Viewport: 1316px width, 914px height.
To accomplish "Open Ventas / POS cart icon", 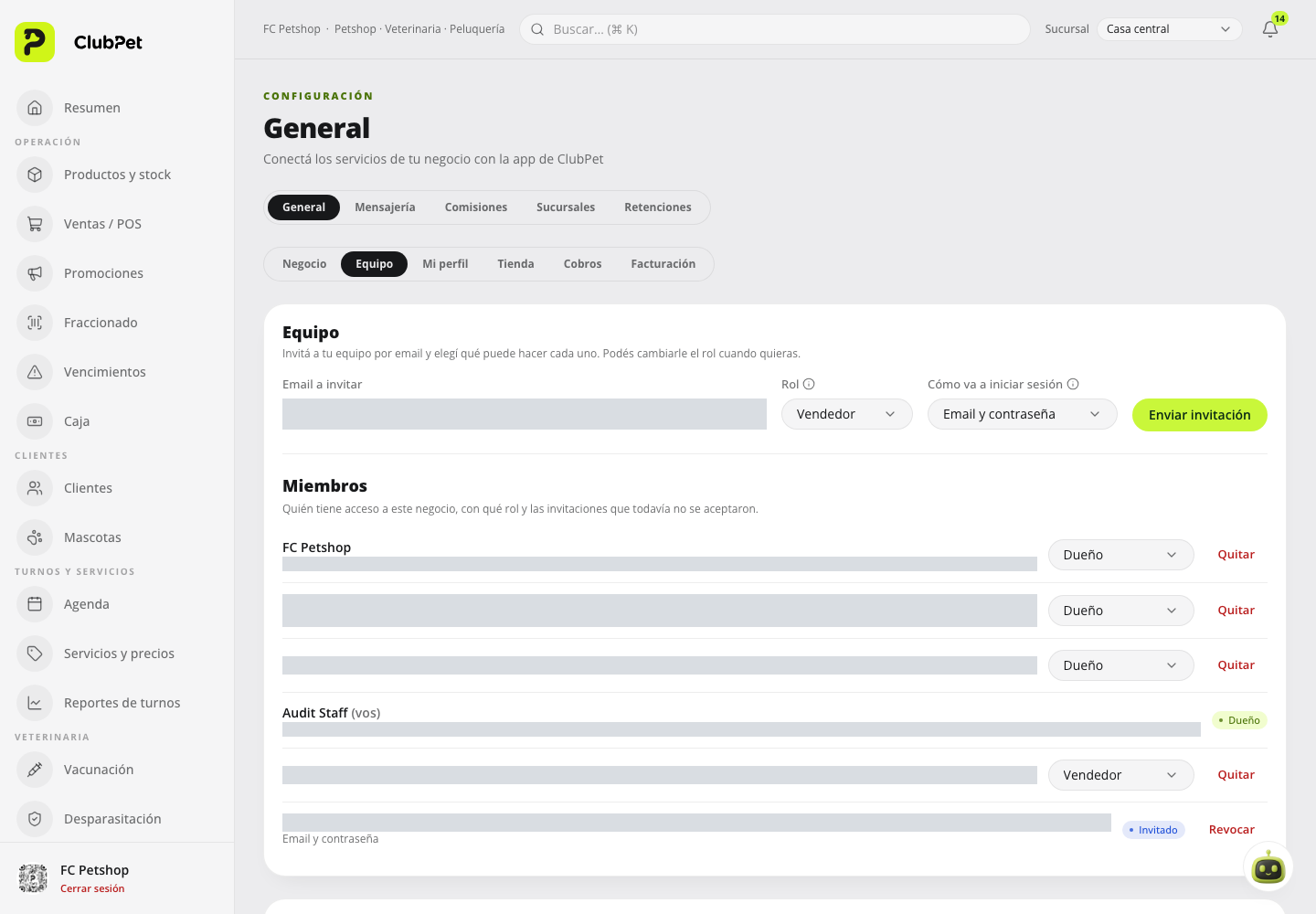I will click(35, 224).
